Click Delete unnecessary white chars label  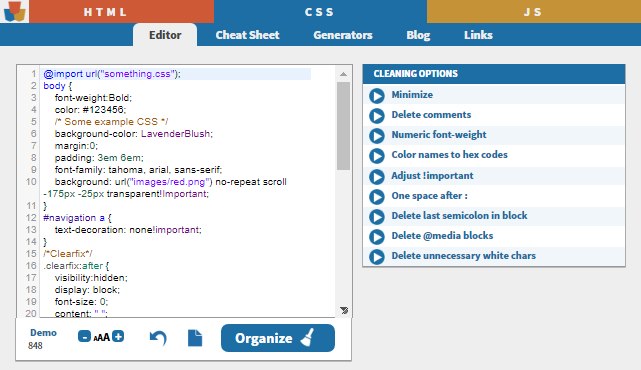(464, 256)
